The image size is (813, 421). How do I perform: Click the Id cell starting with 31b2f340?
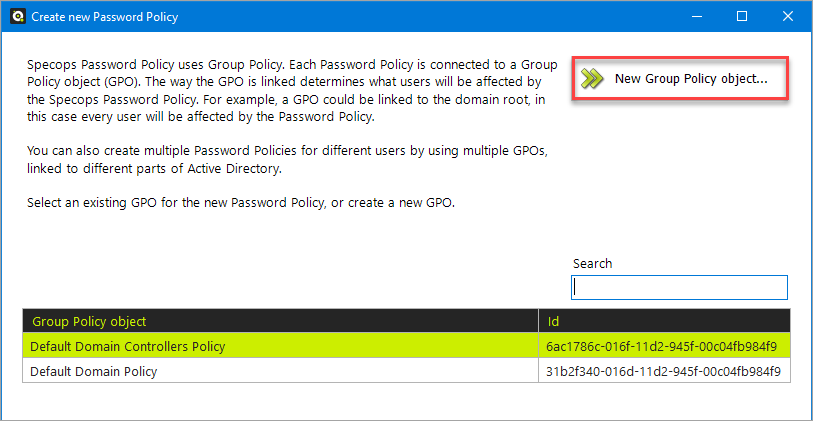tap(665, 371)
